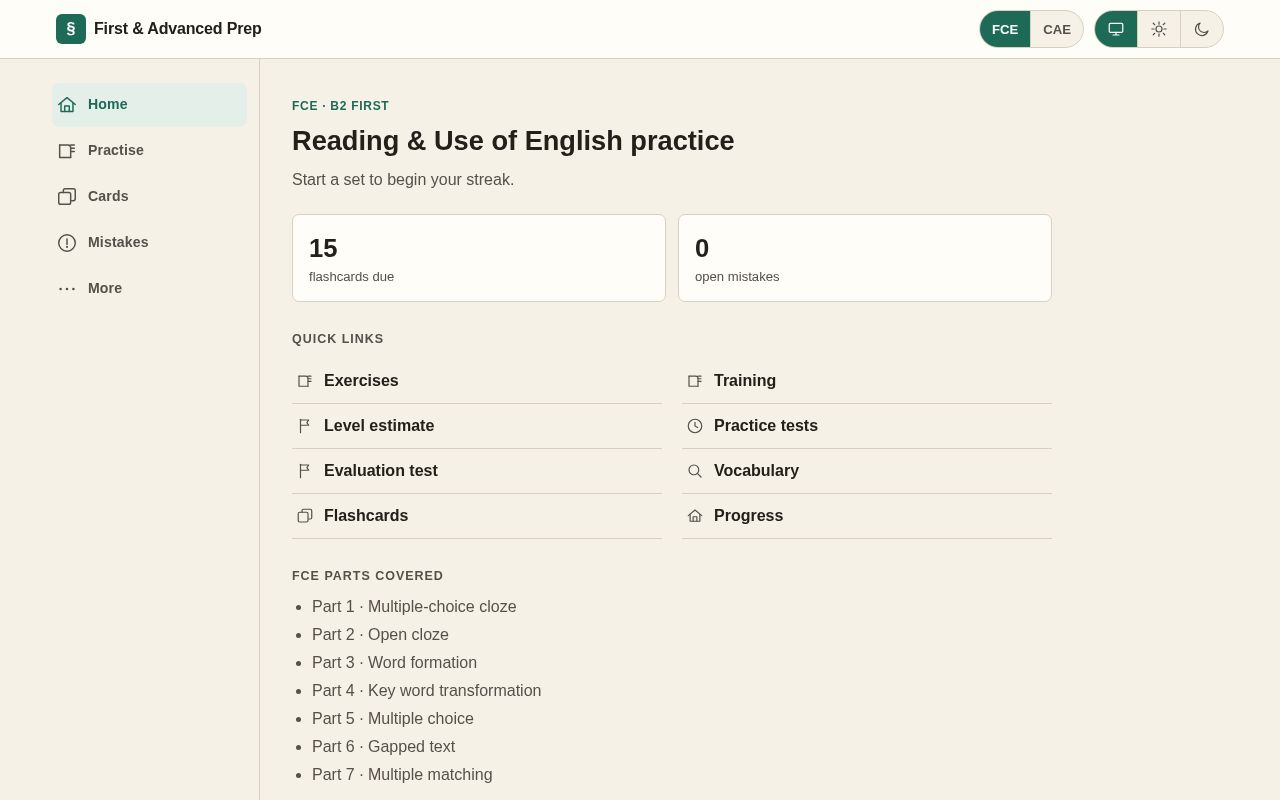Click 'Part 3 · Word formation' text
Image resolution: width=1280 pixels, height=800 pixels.
(x=394, y=663)
